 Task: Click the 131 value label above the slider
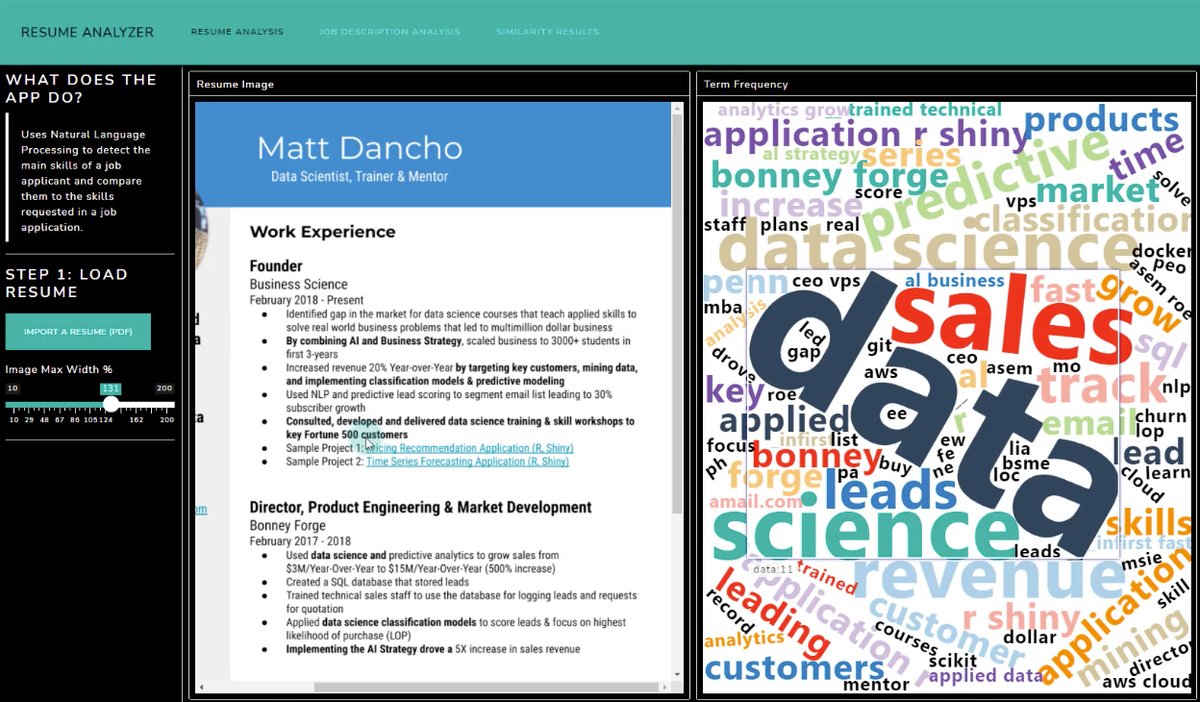[x=110, y=387]
